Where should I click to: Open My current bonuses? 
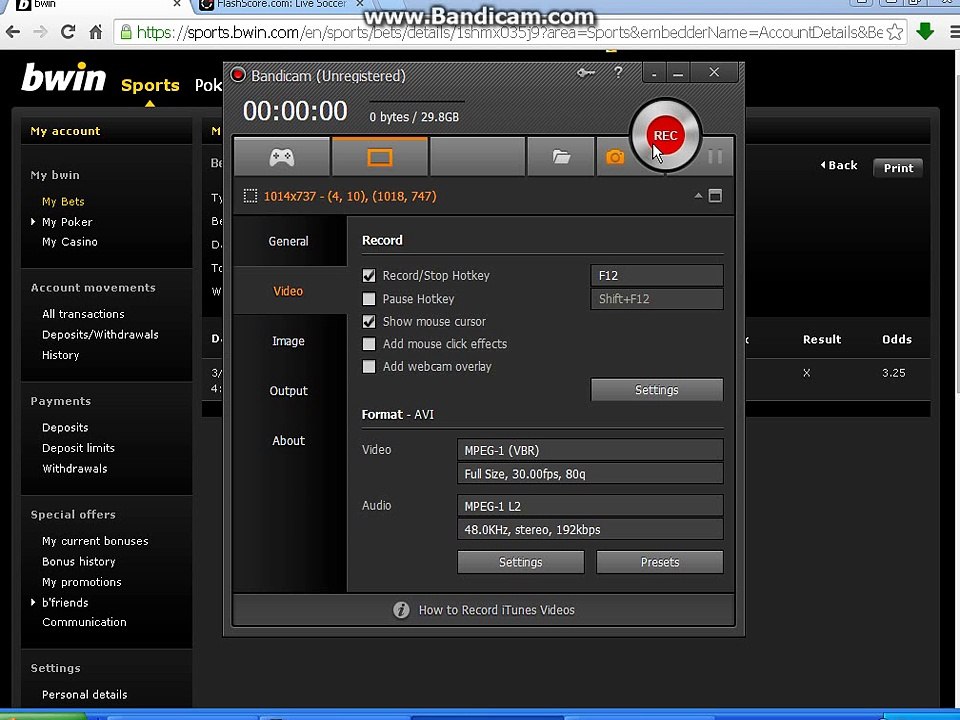point(95,541)
